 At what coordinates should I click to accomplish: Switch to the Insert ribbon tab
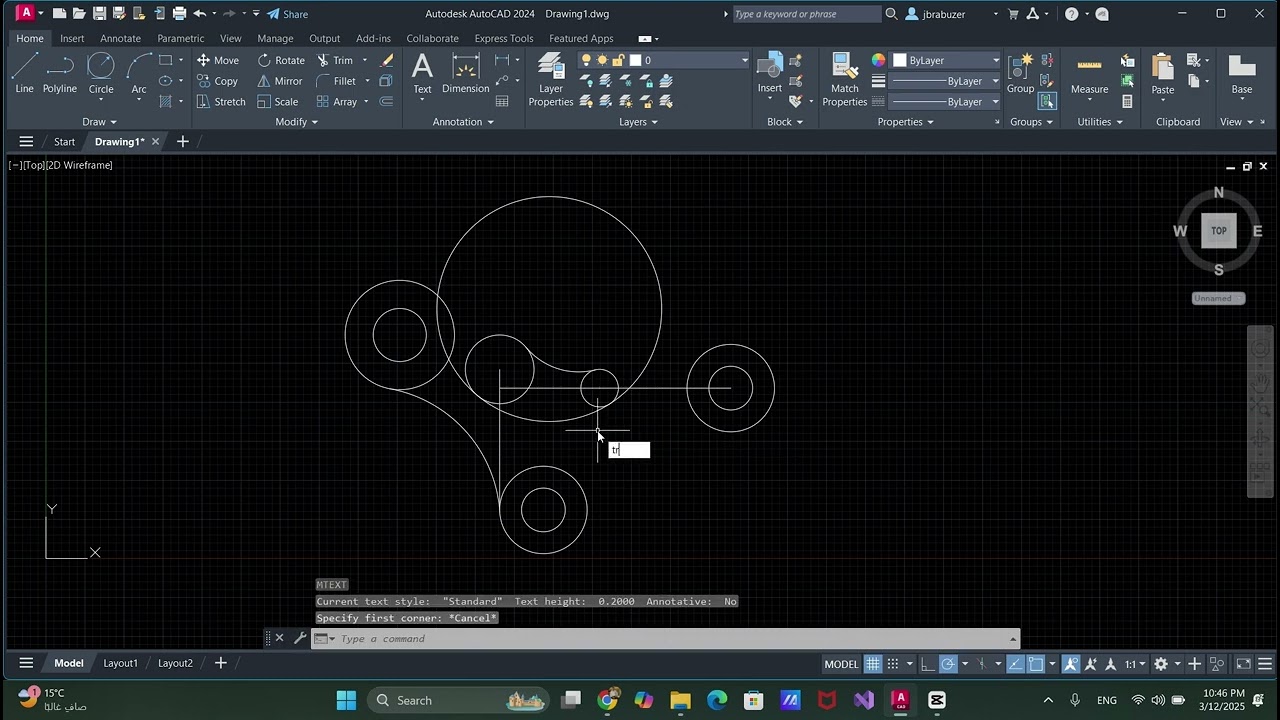tap(72, 38)
